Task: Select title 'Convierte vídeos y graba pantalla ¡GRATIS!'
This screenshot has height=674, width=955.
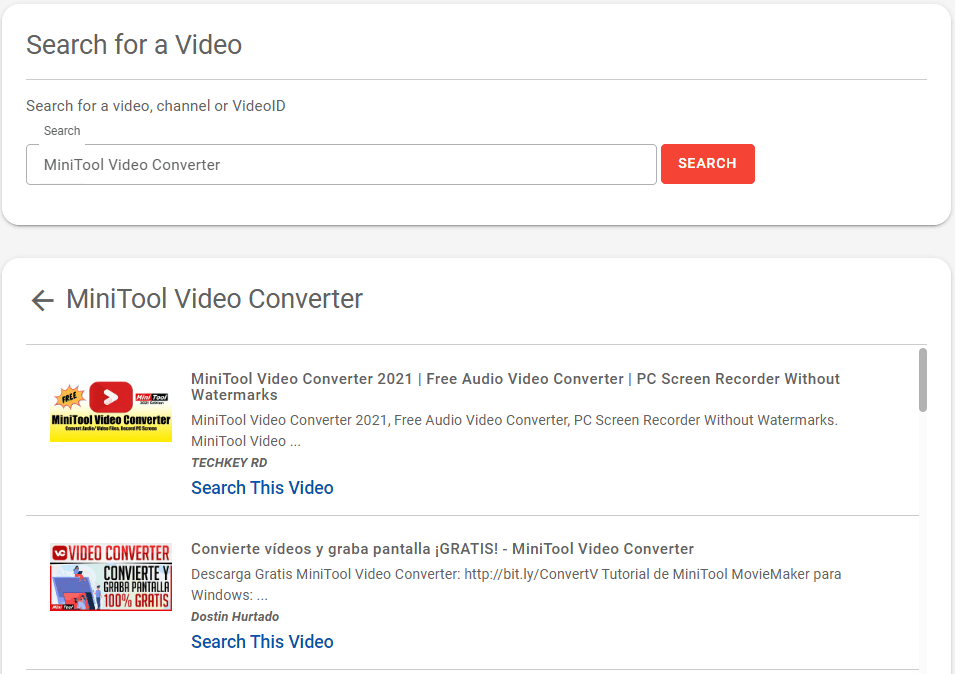Action: coord(442,549)
